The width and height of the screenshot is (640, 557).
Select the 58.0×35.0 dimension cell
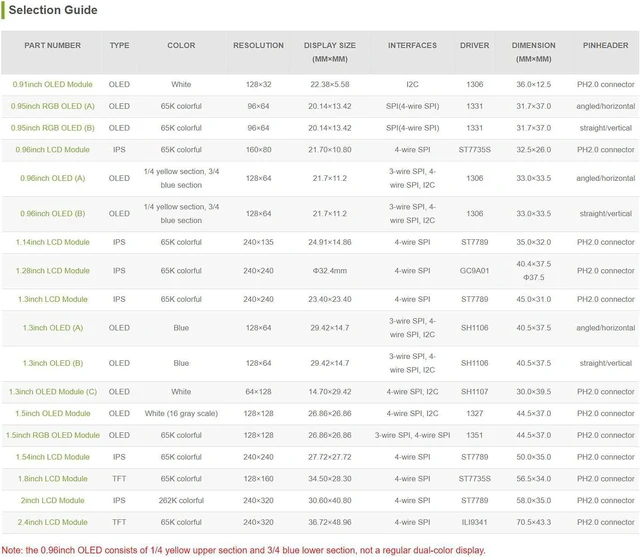pos(533,500)
